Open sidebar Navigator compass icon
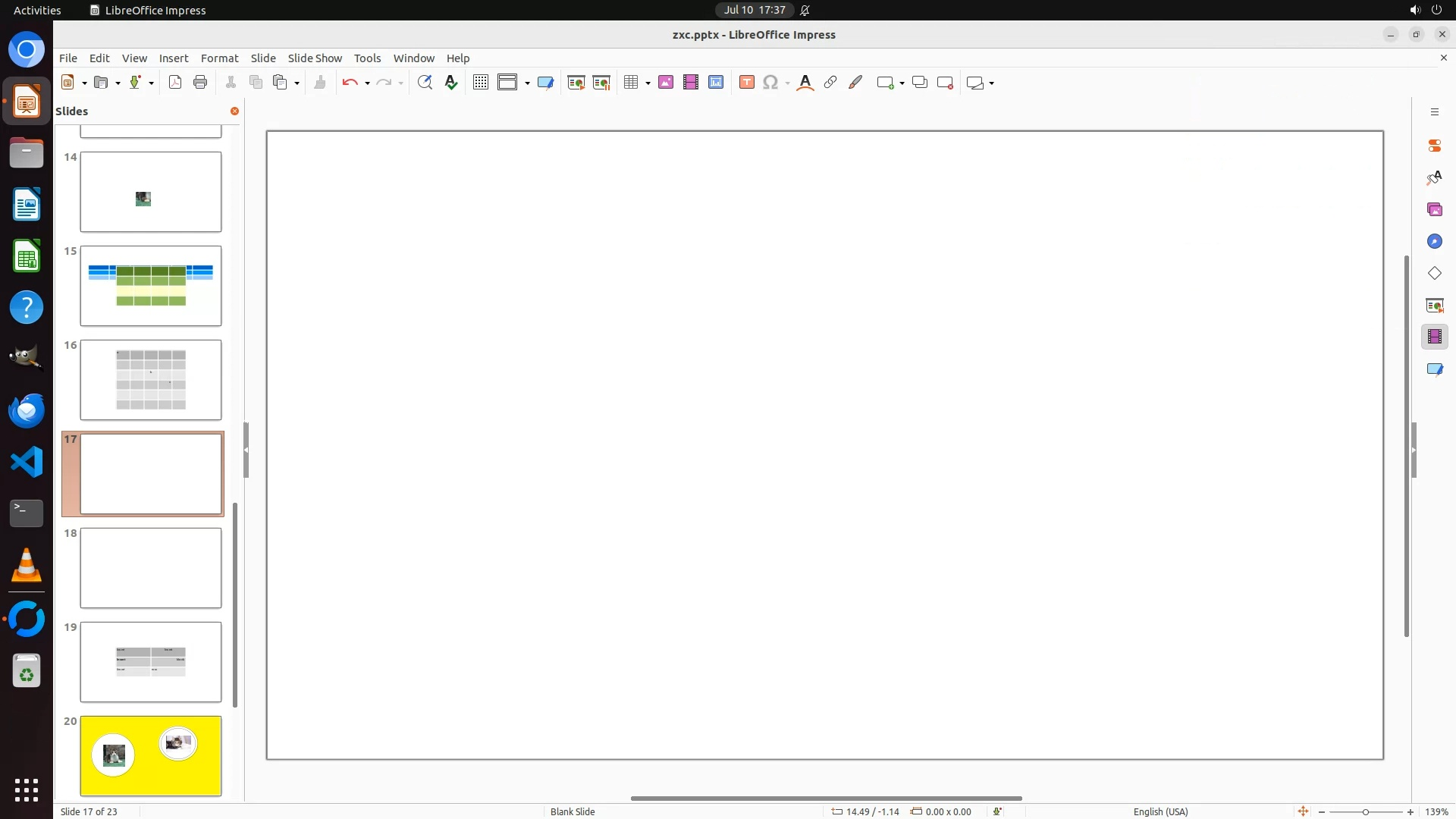Screen dimensions: 1456x819 (1434, 241)
